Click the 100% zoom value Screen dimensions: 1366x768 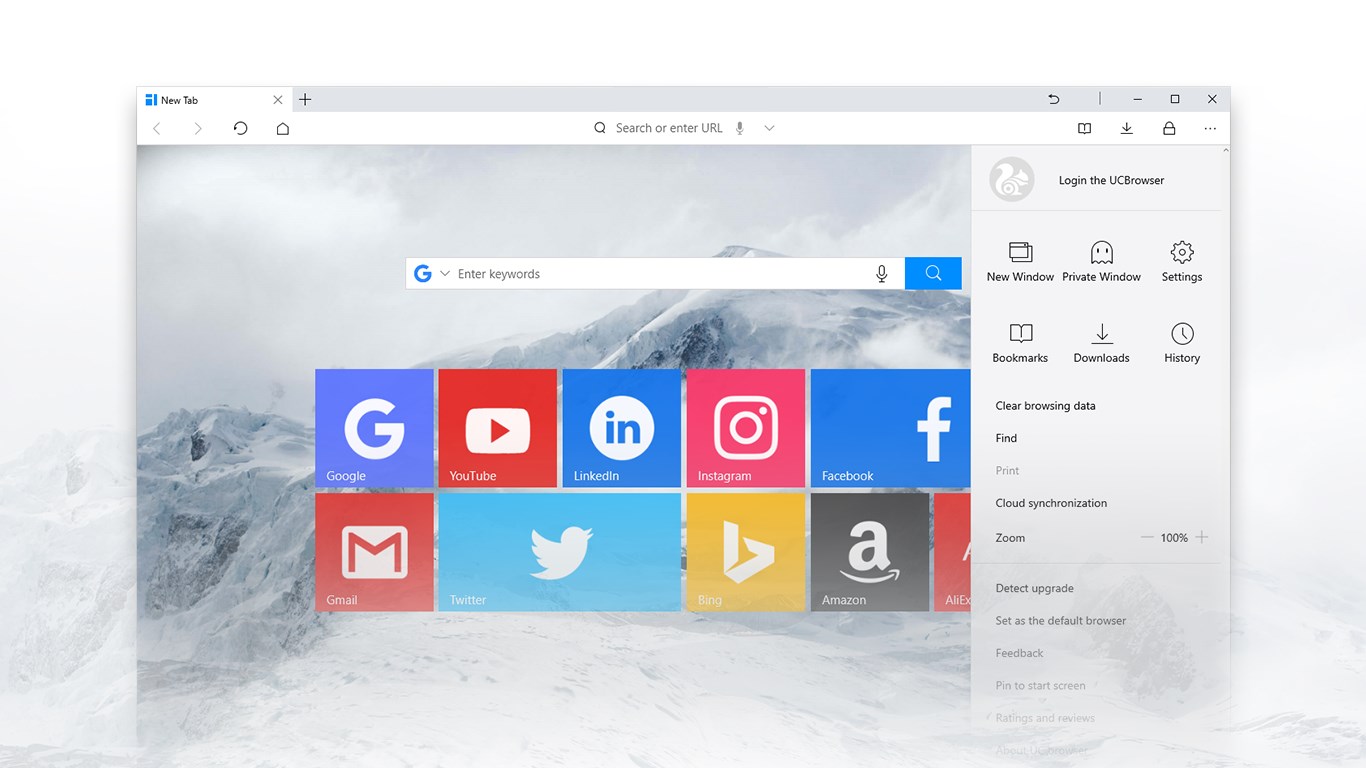[x=1174, y=538]
